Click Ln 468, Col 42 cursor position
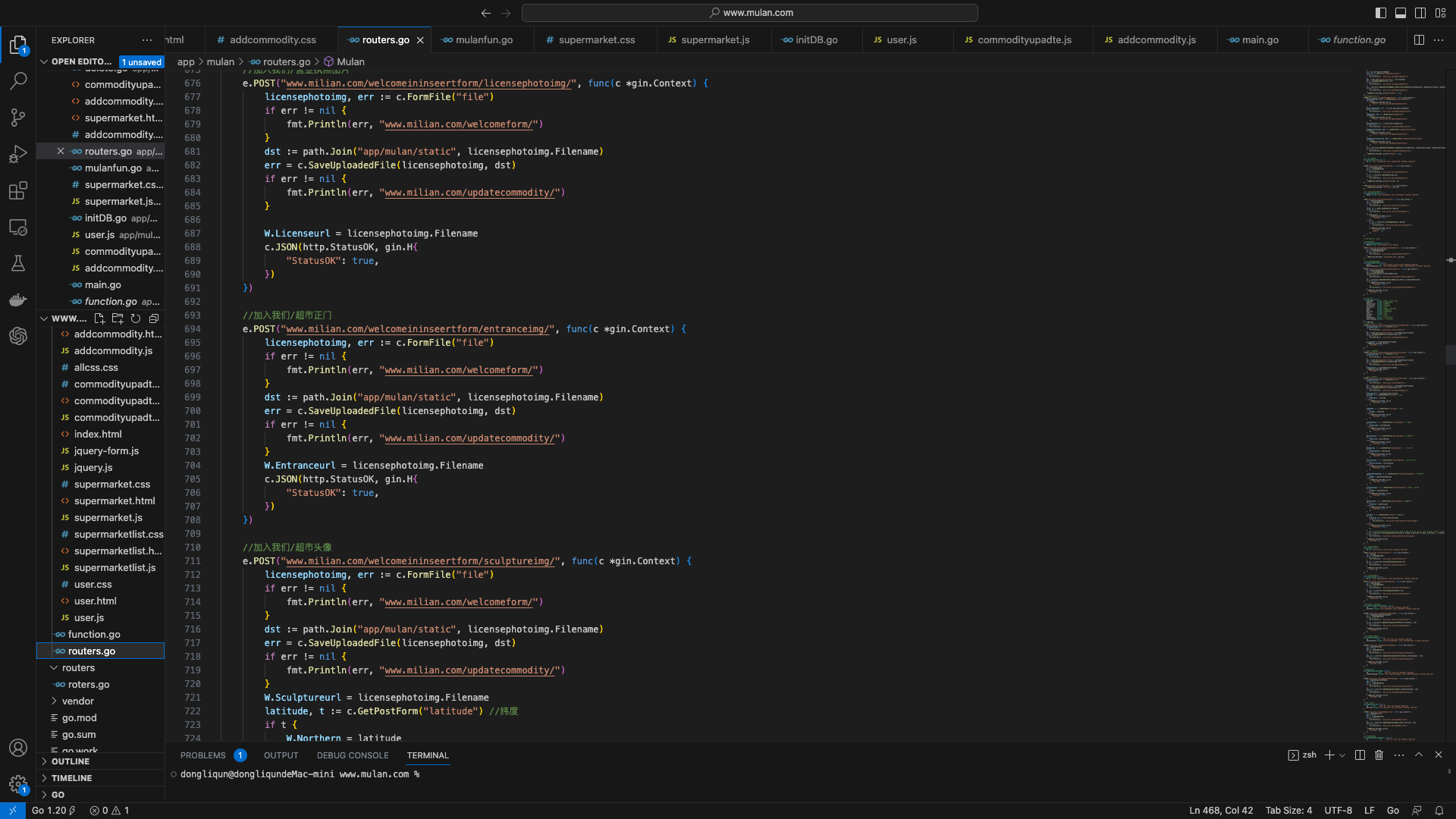 click(1221, 811)
